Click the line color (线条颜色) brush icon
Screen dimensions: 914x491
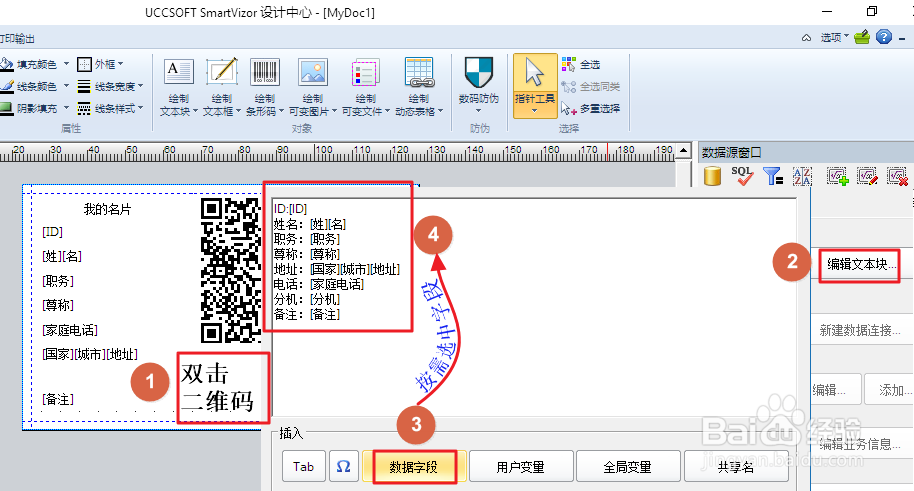[x=7, y=86]
